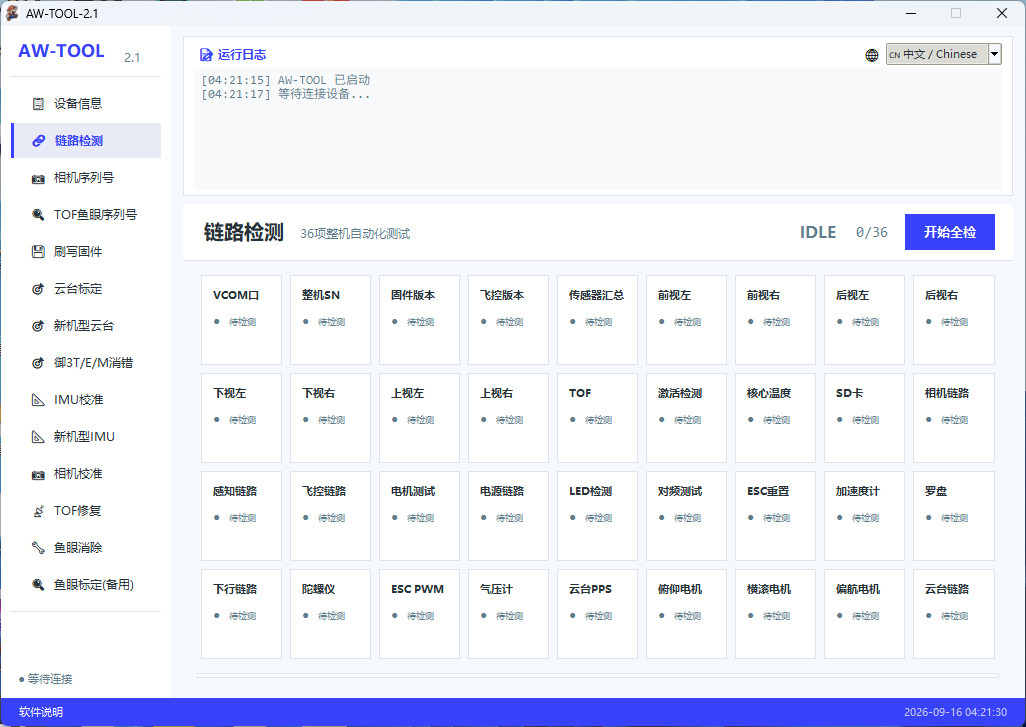Click the 偏航电机 test card
1026x727 pixels.
point(864,614)
